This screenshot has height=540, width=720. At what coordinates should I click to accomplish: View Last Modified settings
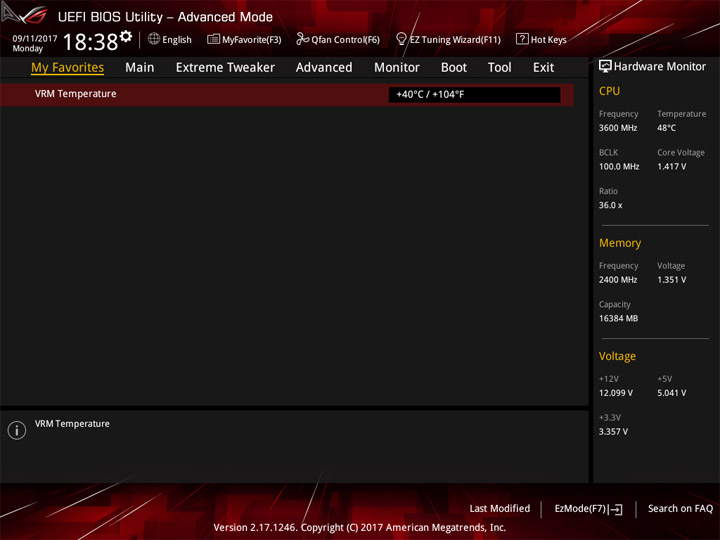500,509
